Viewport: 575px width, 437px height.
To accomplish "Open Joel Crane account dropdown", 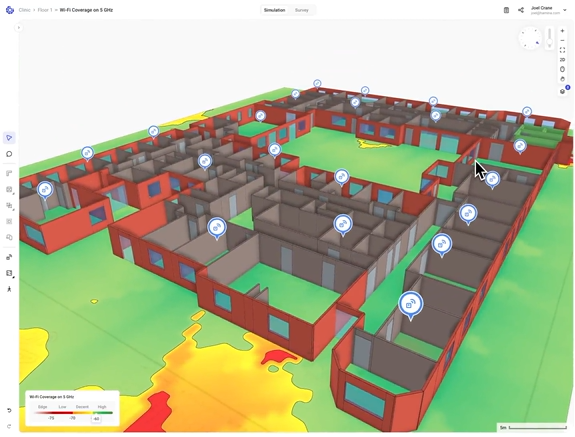I will point(548,10).
